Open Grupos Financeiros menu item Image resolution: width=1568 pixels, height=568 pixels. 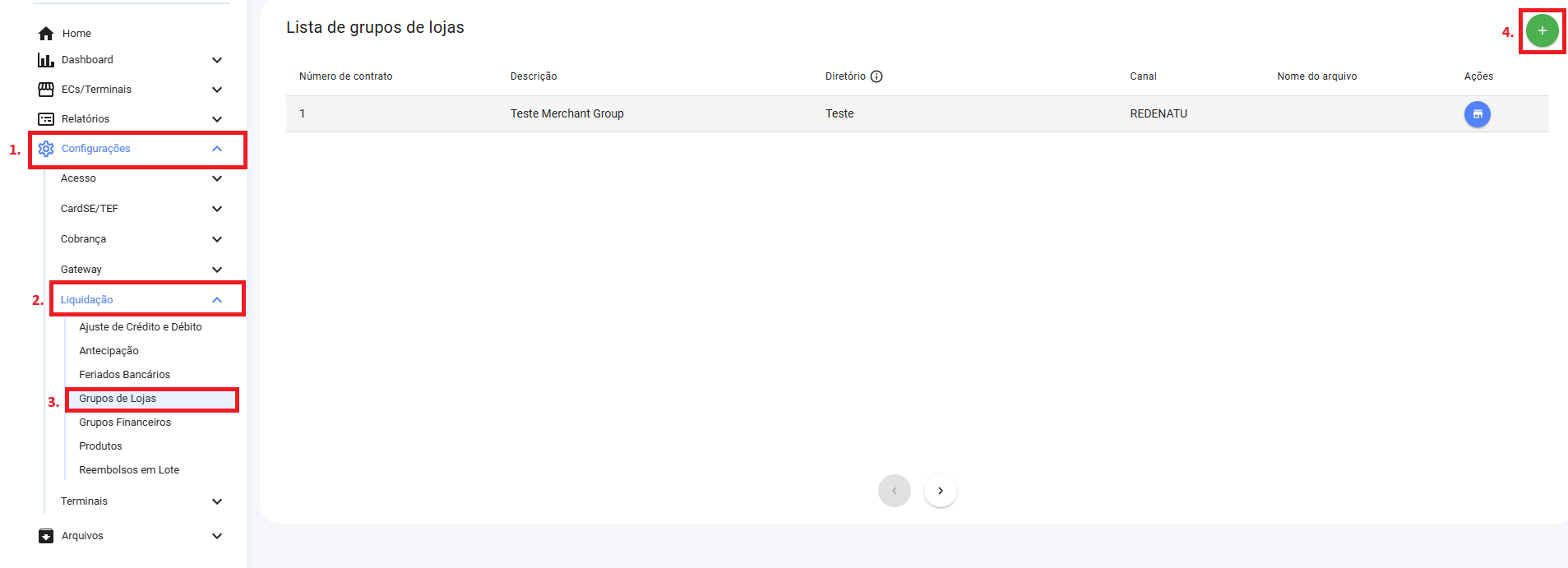coord(125,423)
